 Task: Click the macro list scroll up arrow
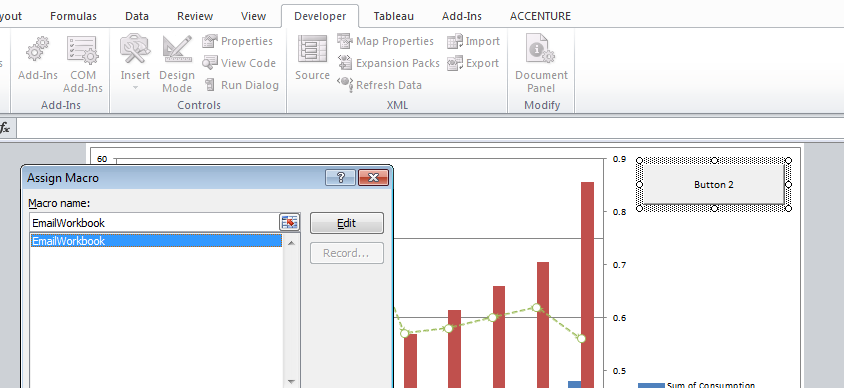291,243
